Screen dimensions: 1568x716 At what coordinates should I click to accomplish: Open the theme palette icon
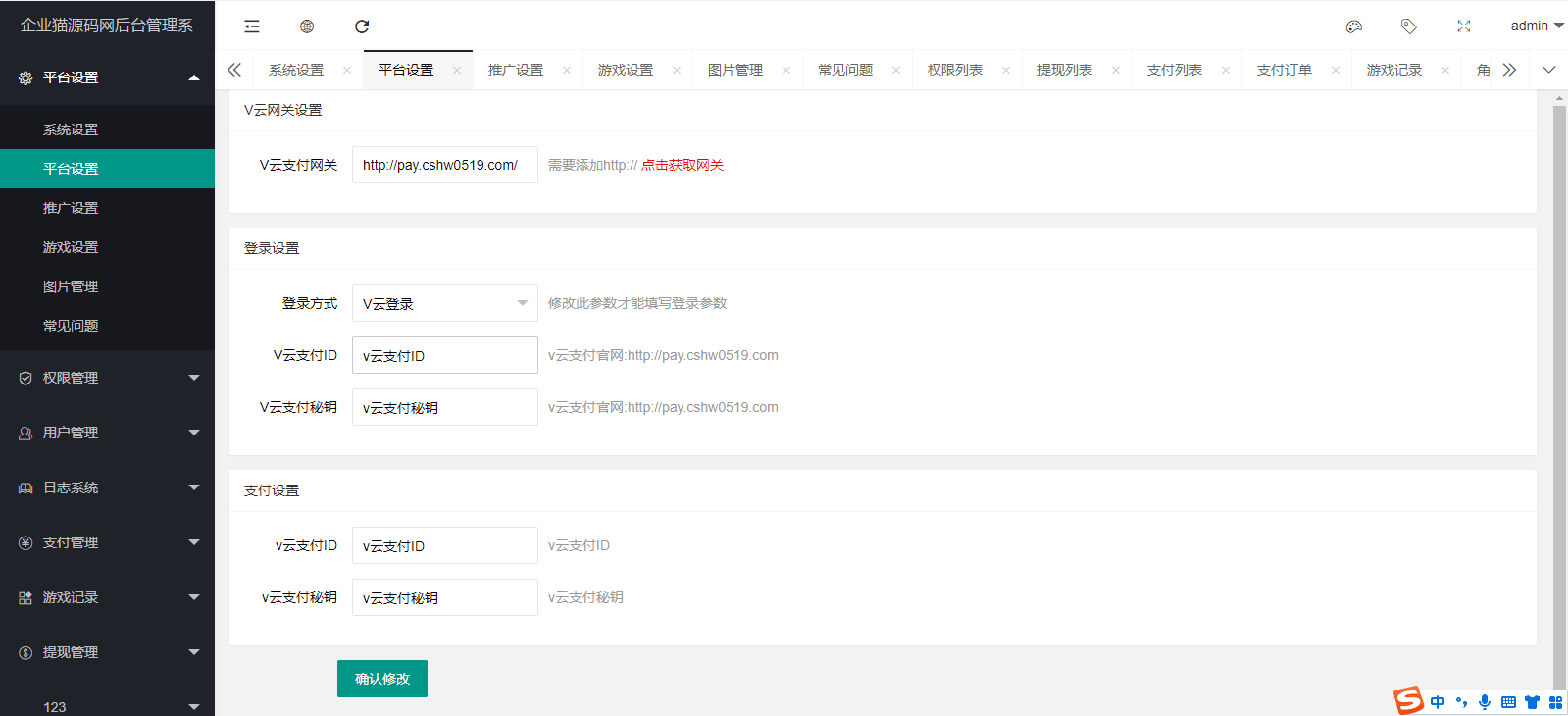coord(1354,26)
